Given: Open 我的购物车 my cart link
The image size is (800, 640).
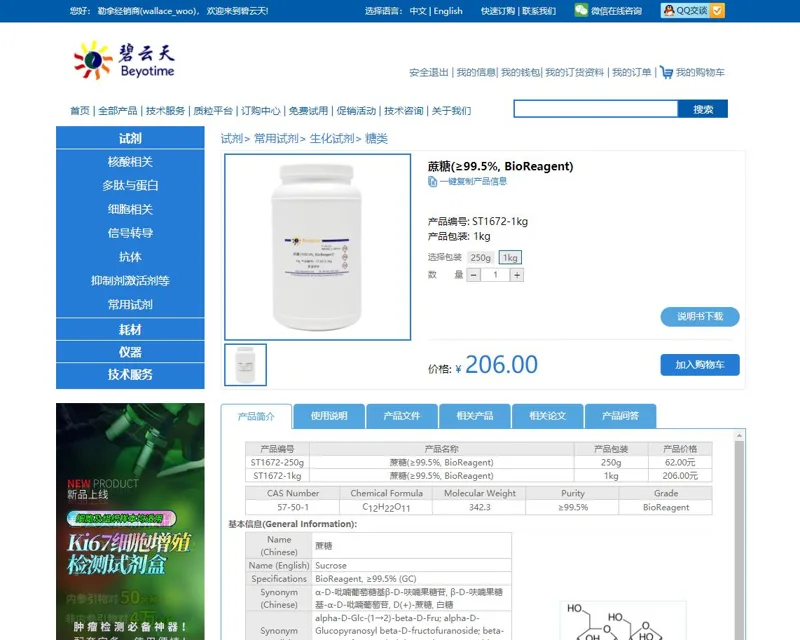Looking at the screenshot, I should (x=700, y=72).
